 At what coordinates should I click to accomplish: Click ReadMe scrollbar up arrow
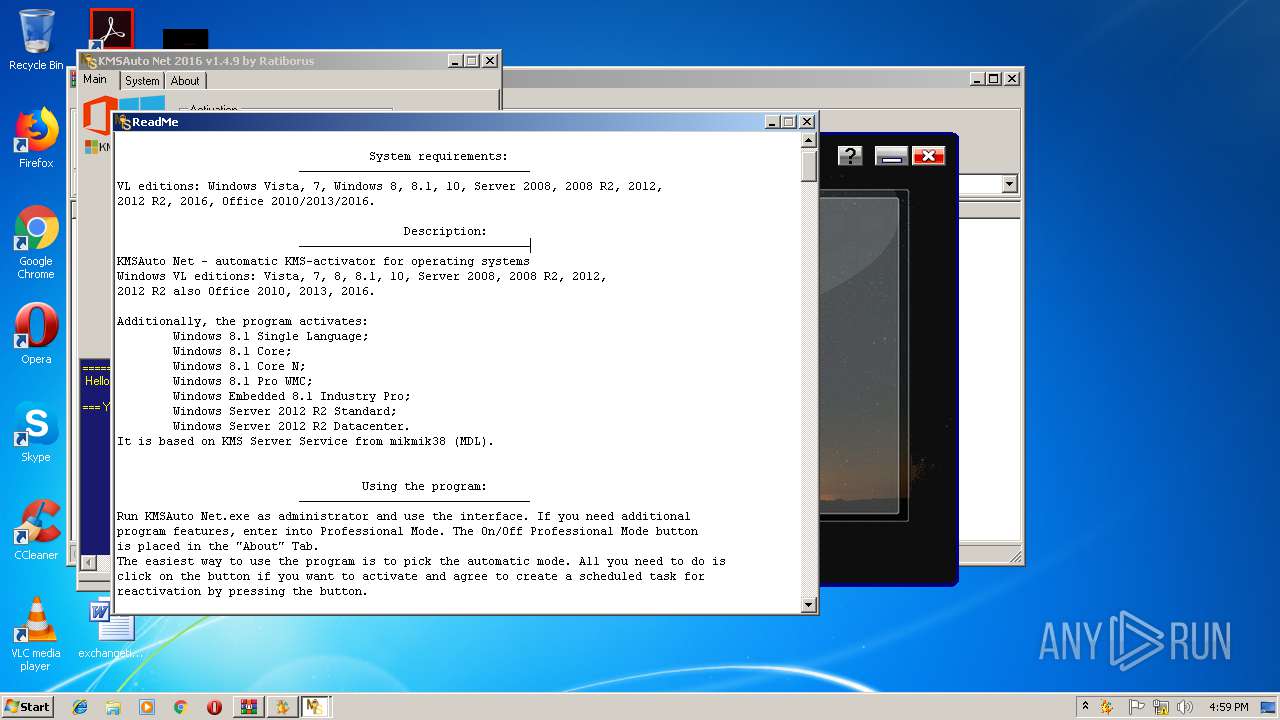[x=809, y=141]
